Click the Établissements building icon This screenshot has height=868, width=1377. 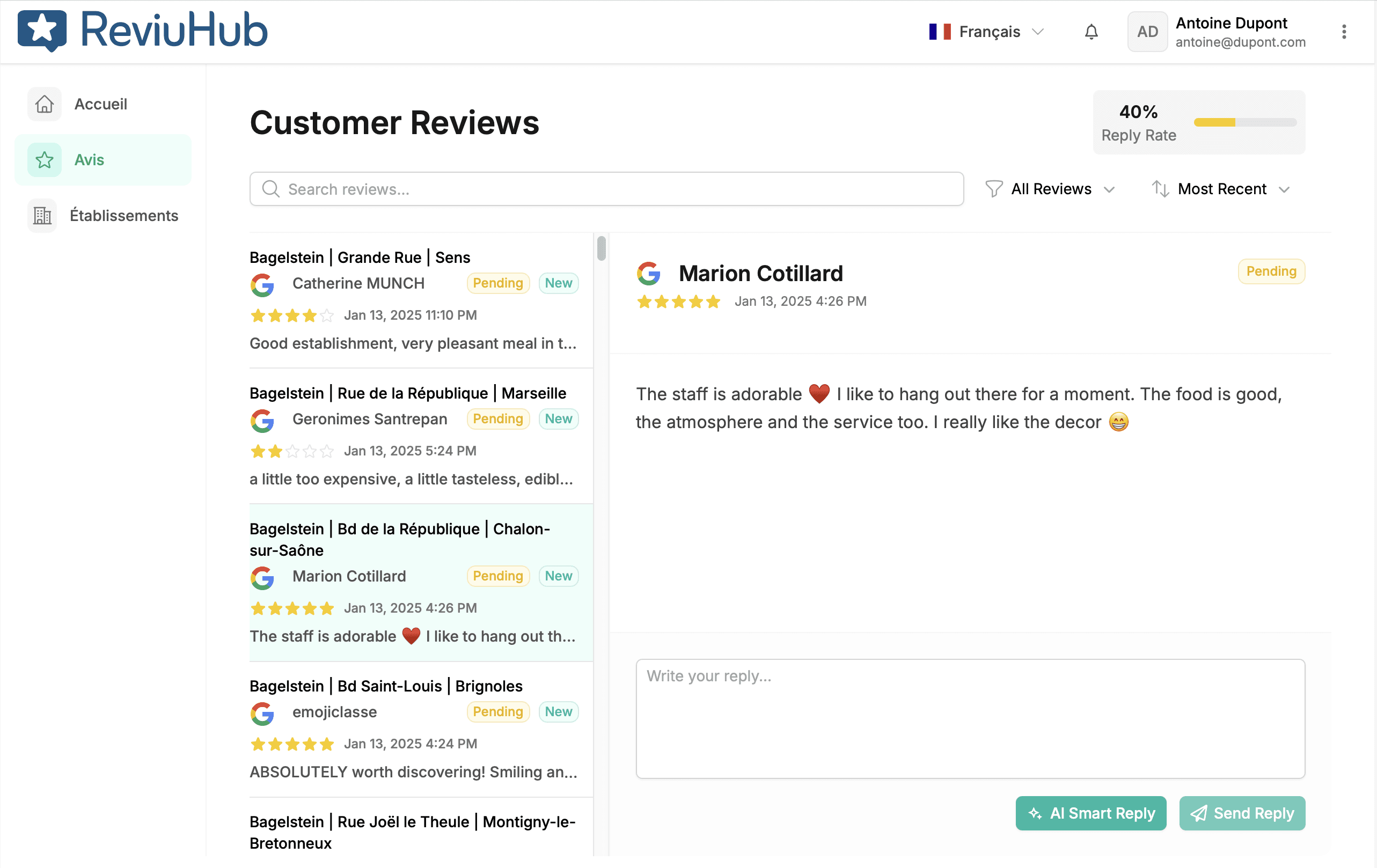point(42,215)
